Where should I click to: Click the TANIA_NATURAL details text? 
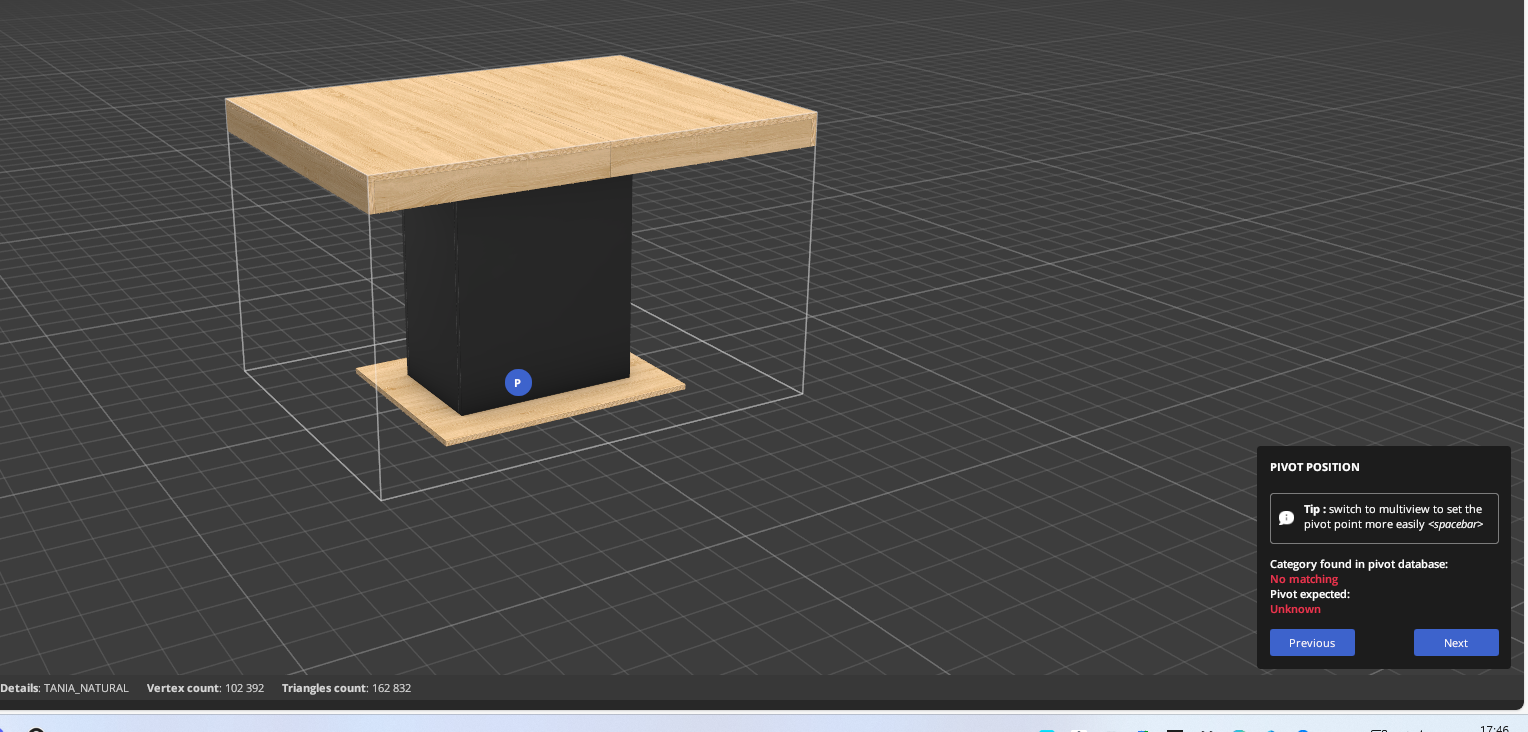click(x=64, y=688)
